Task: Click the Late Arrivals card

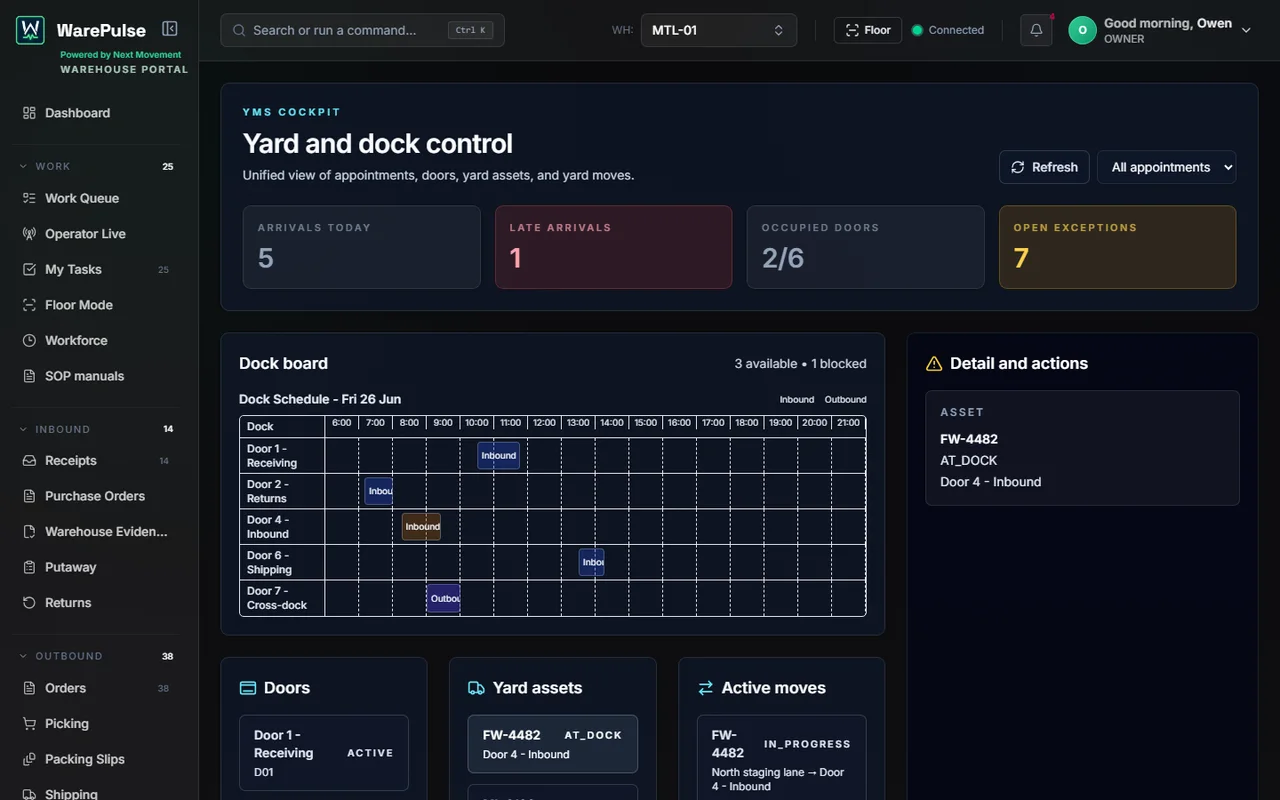Action: [x=614, y=247]
